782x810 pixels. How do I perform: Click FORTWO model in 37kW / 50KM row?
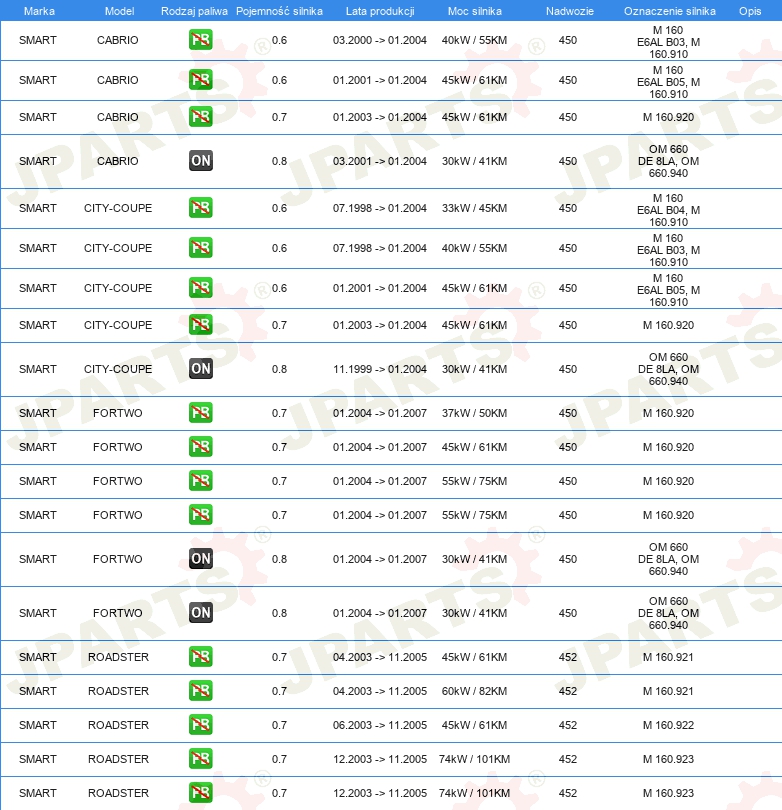tap(118, 413)
